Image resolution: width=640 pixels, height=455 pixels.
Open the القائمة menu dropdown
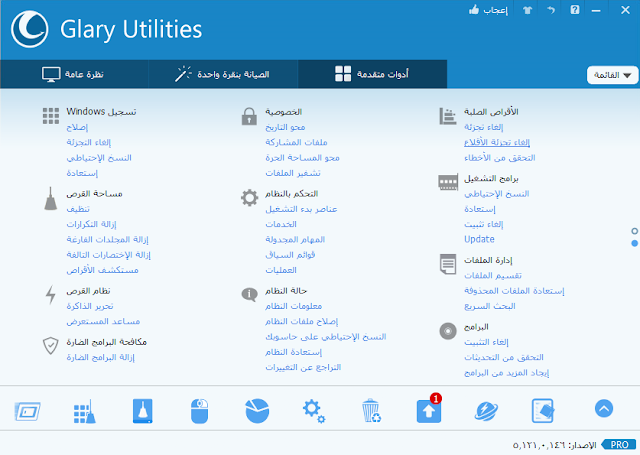coord(612,75)
